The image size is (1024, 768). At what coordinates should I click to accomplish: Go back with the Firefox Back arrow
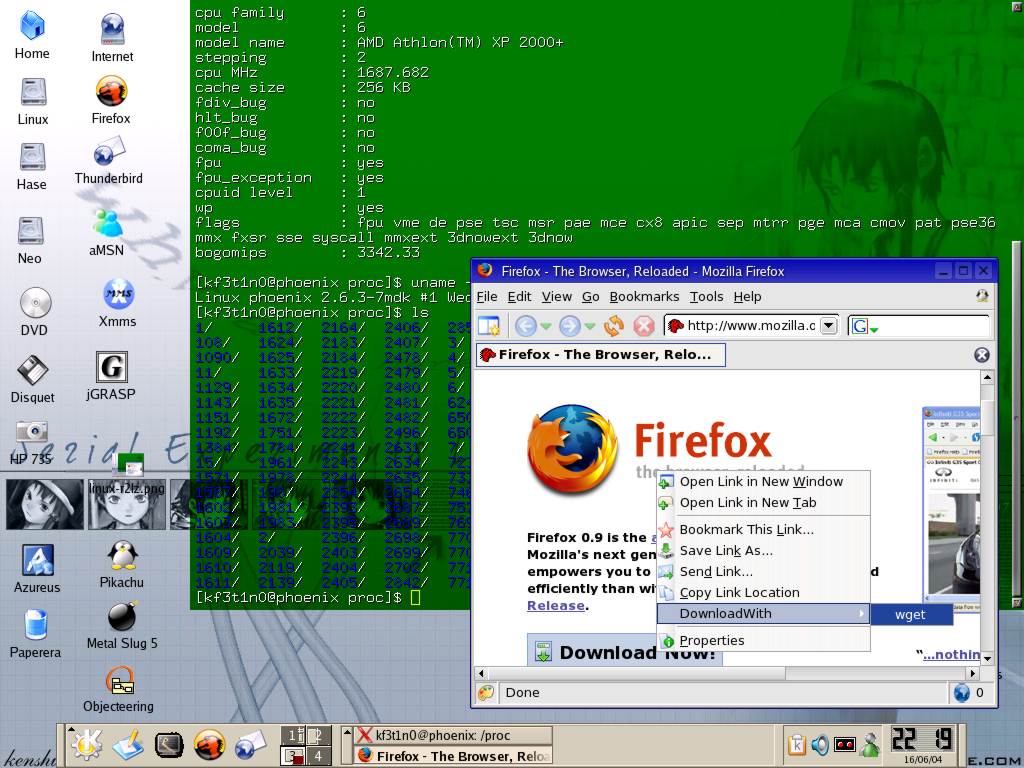[x=525, y=325]
